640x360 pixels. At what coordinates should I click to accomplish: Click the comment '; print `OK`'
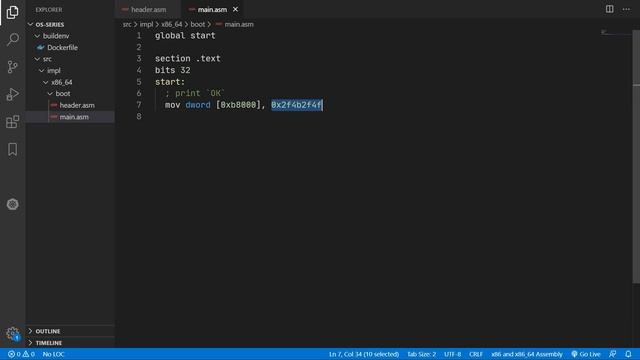195,93
